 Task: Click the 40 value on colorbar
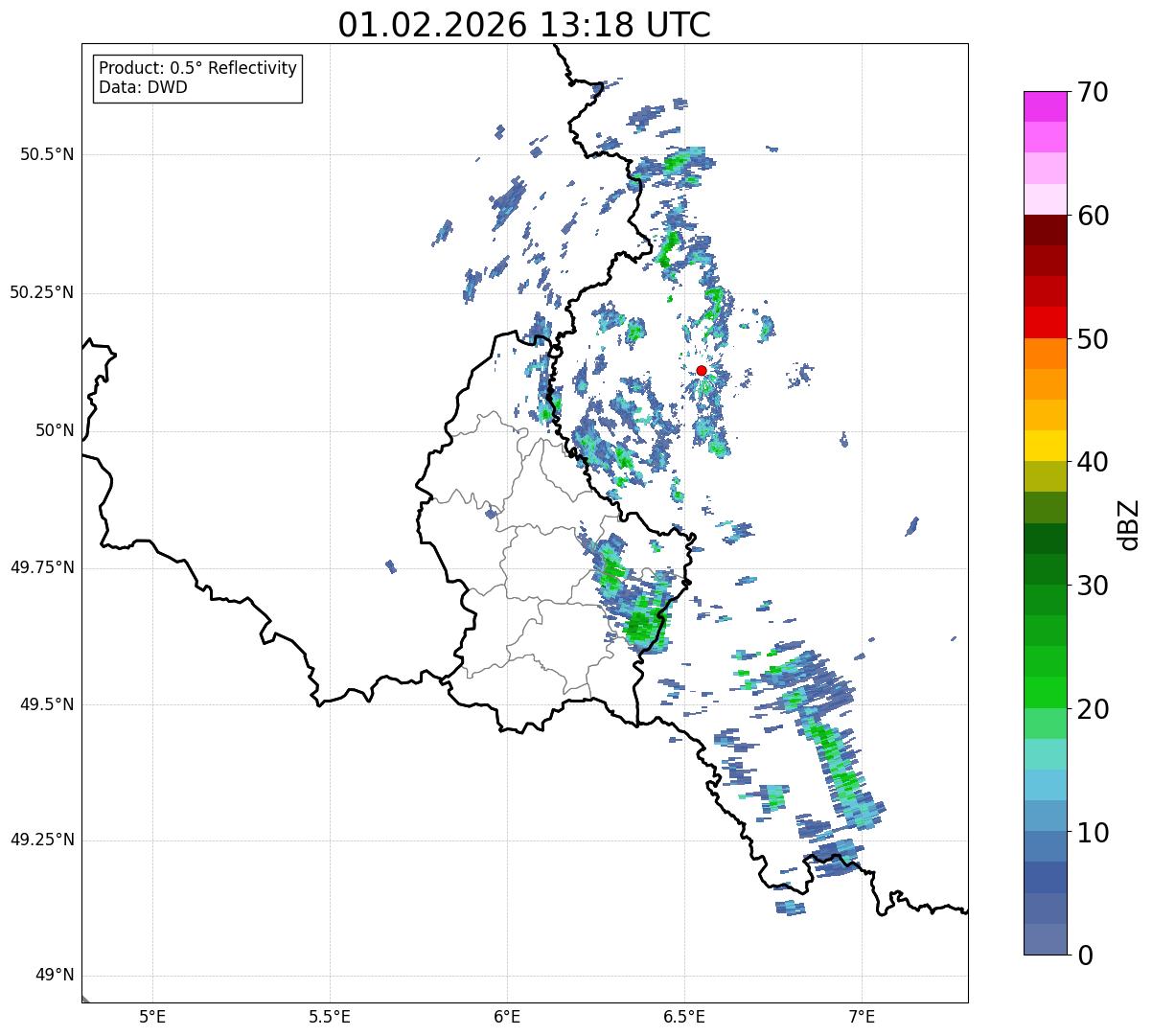1093,462
